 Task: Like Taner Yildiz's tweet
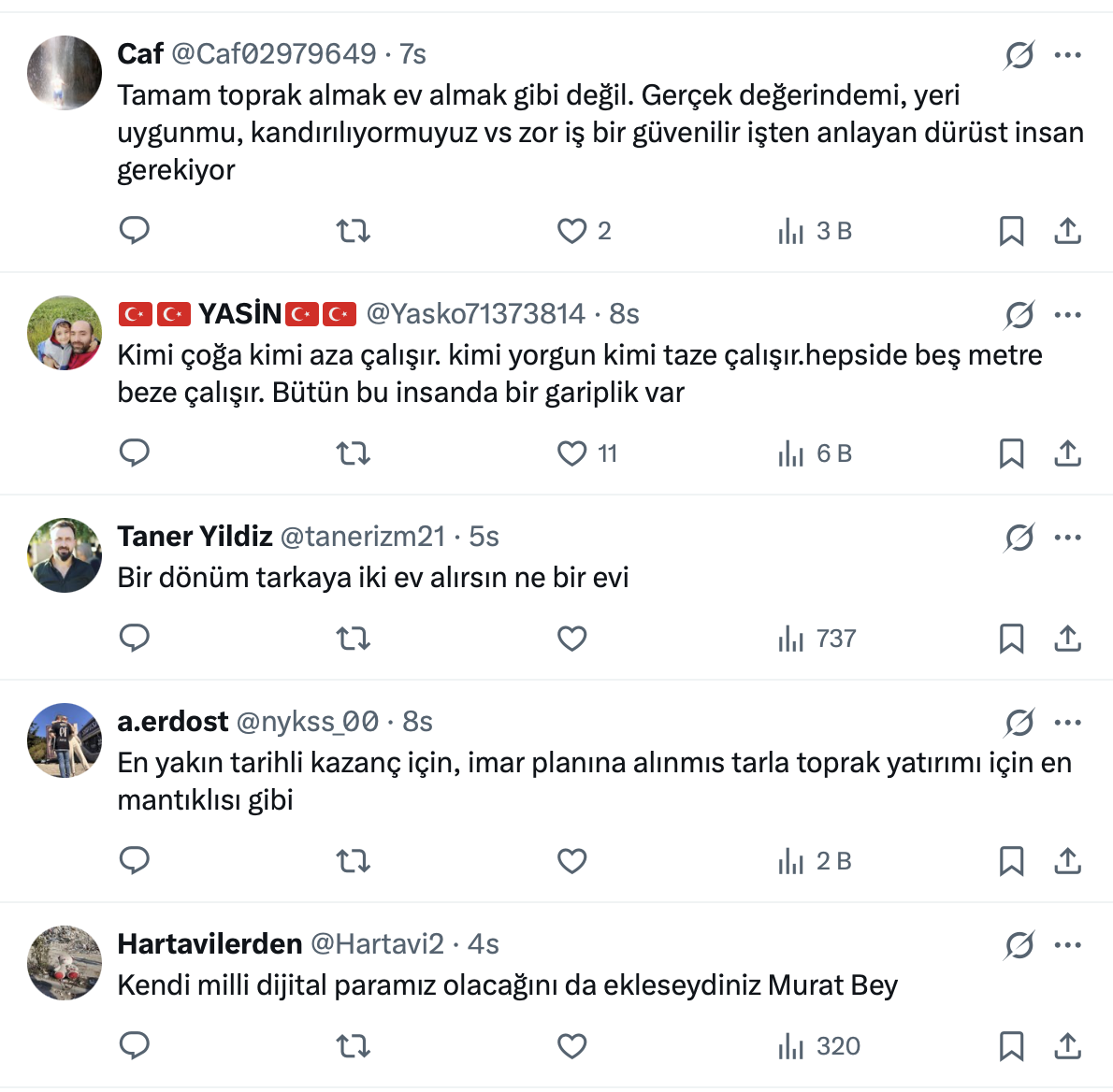[571, 639]
